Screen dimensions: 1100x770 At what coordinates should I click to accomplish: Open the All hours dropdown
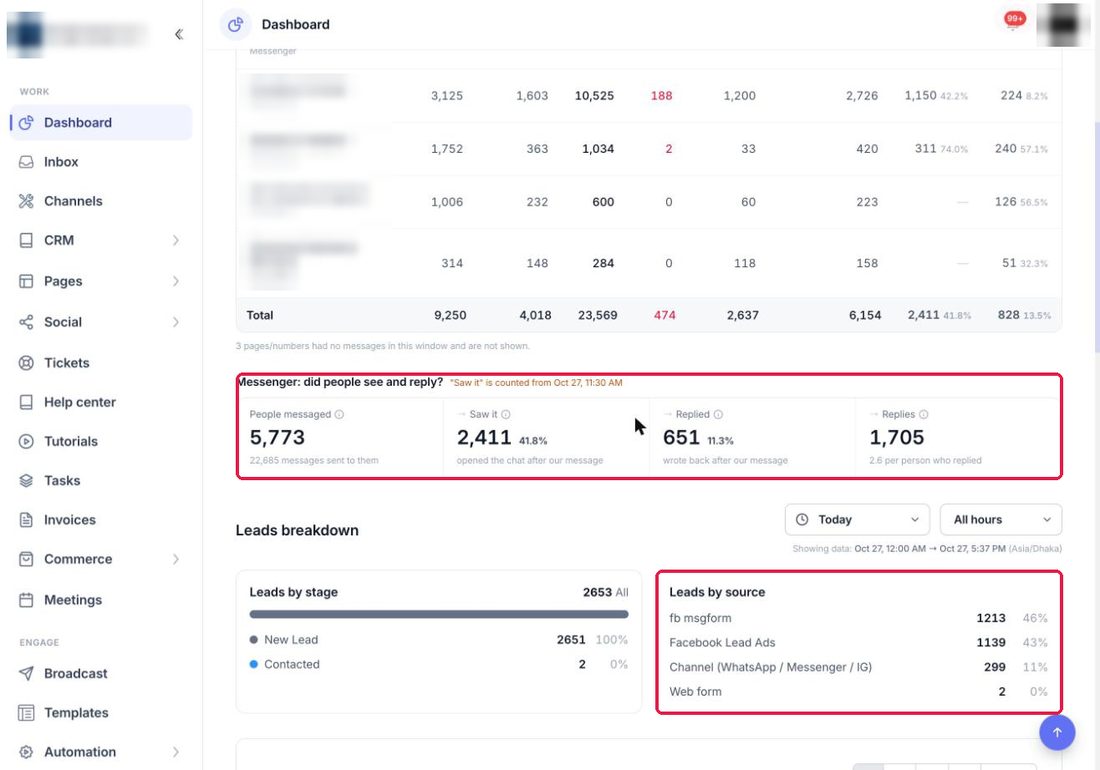1000,520
